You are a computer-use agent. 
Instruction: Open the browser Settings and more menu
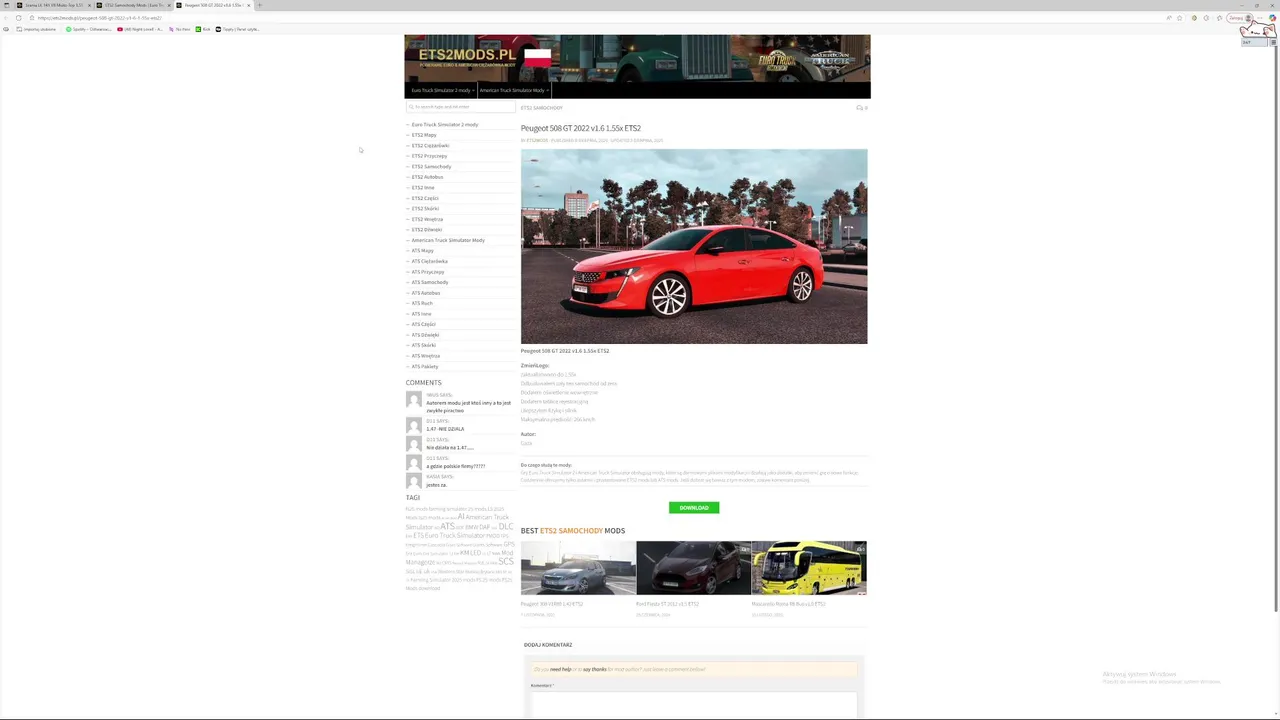(1259, 18)
